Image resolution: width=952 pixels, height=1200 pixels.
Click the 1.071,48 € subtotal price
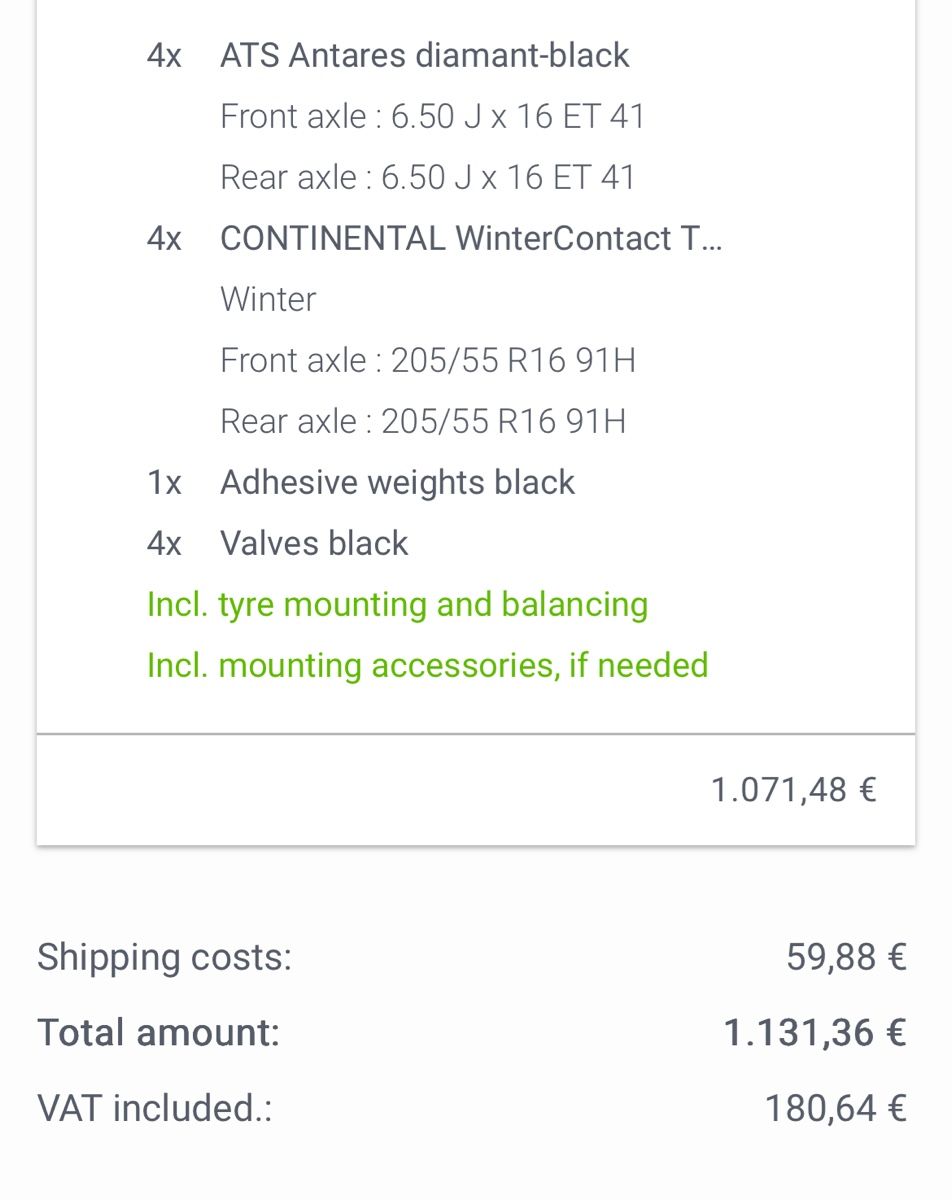(793, 790)
